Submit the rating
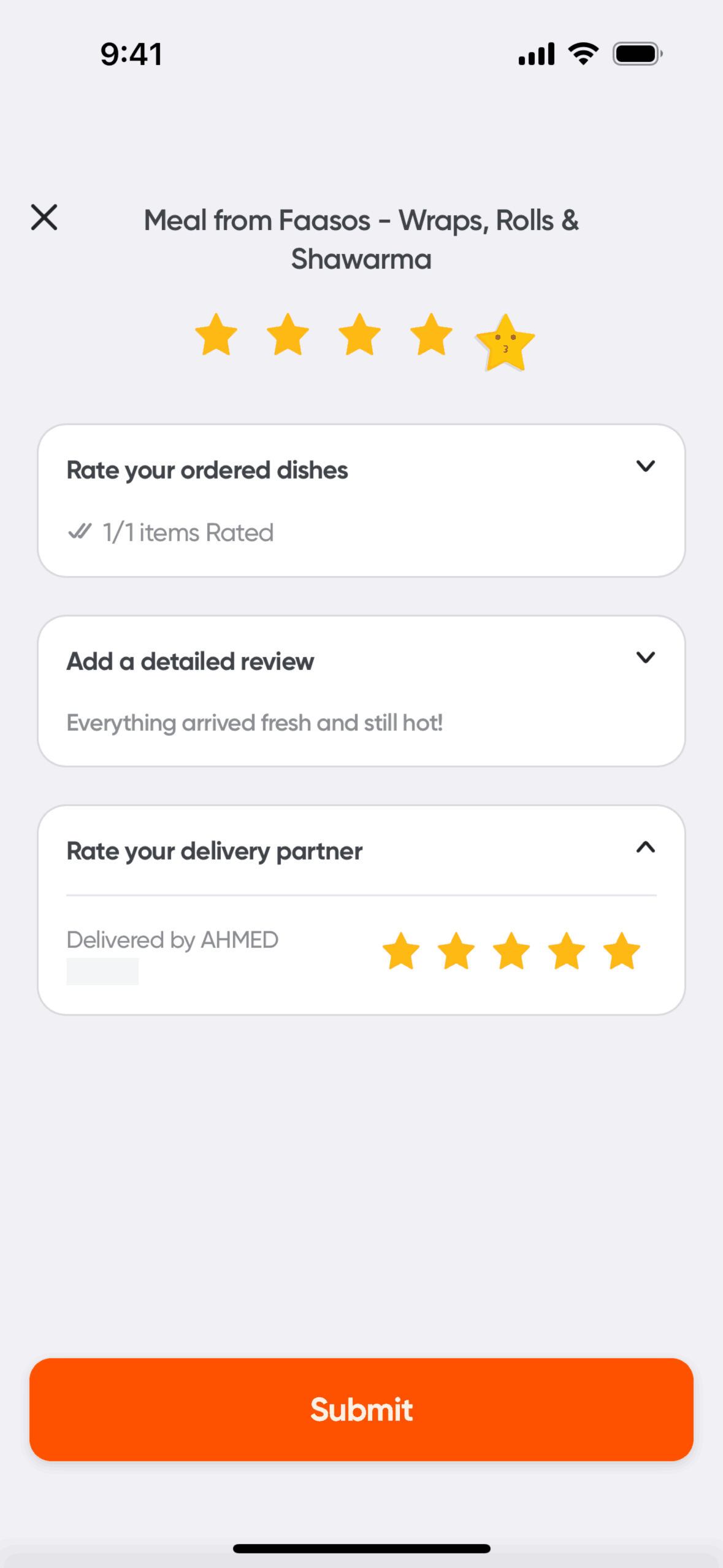 (361, 1409)
